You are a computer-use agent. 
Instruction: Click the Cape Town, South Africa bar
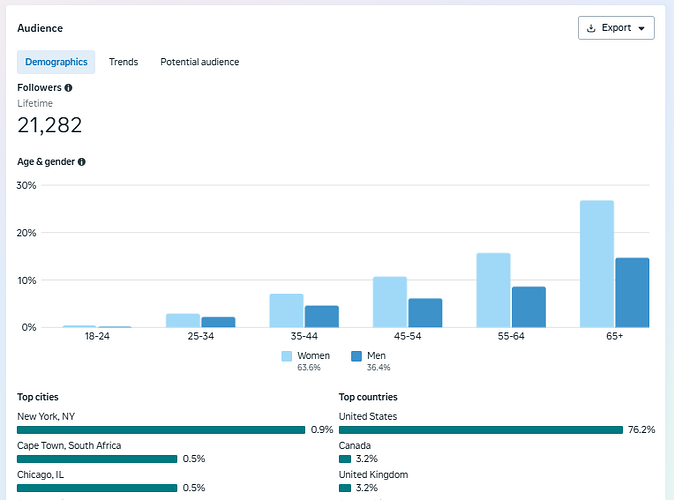pyautogui.click(x=97, y=459)
